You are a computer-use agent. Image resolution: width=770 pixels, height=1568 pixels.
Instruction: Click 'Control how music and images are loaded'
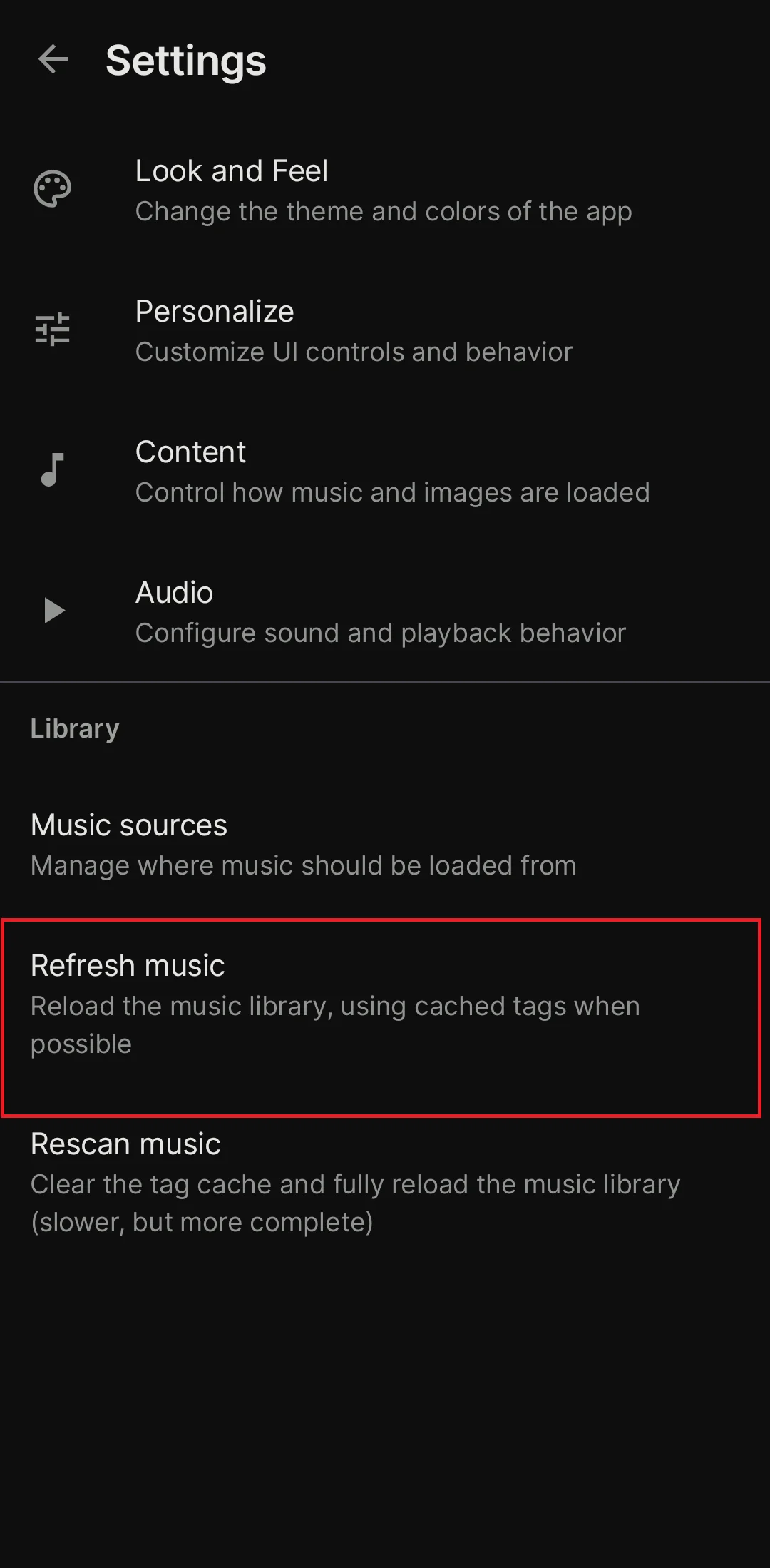point(392,492)
